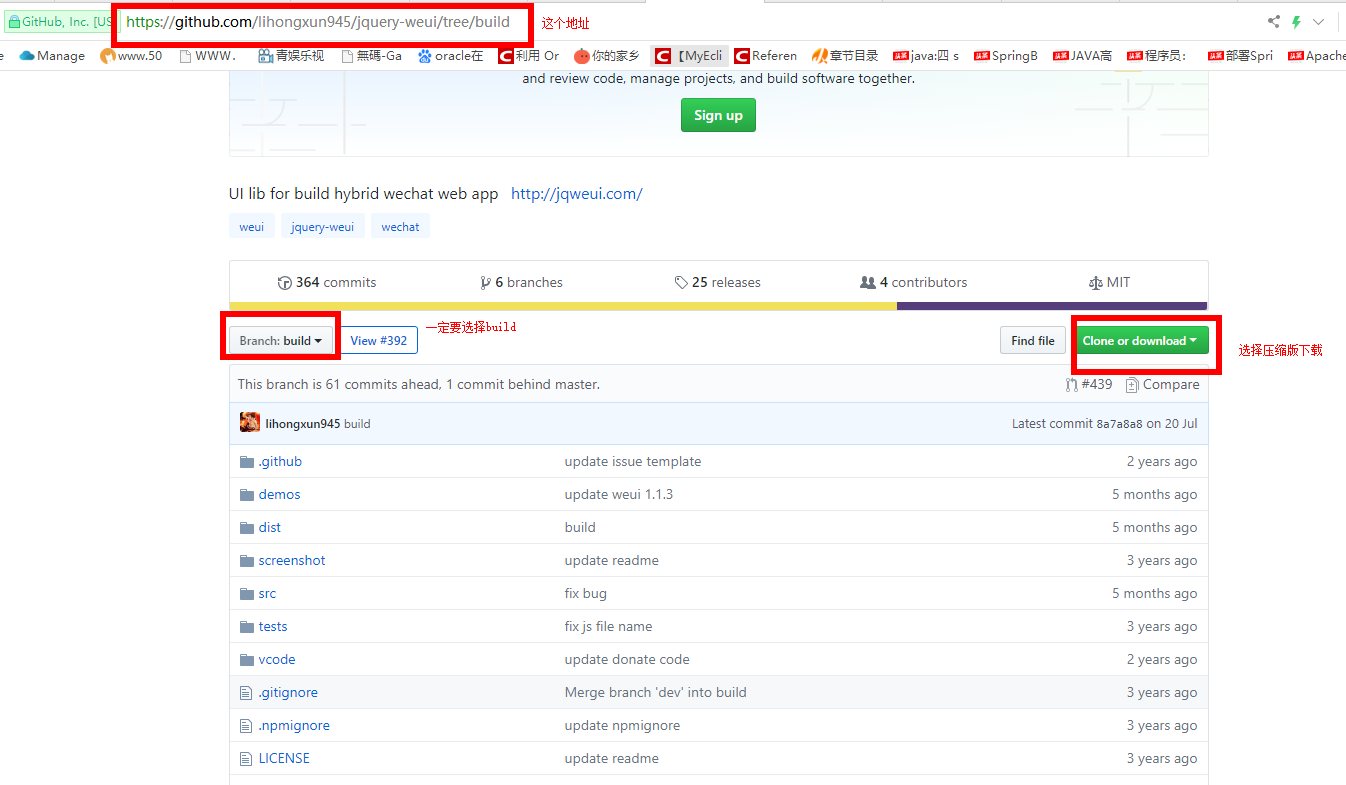The image size is (1346, 785).
Task: Open commit message 'update issue template'
Action: point(633,462)
